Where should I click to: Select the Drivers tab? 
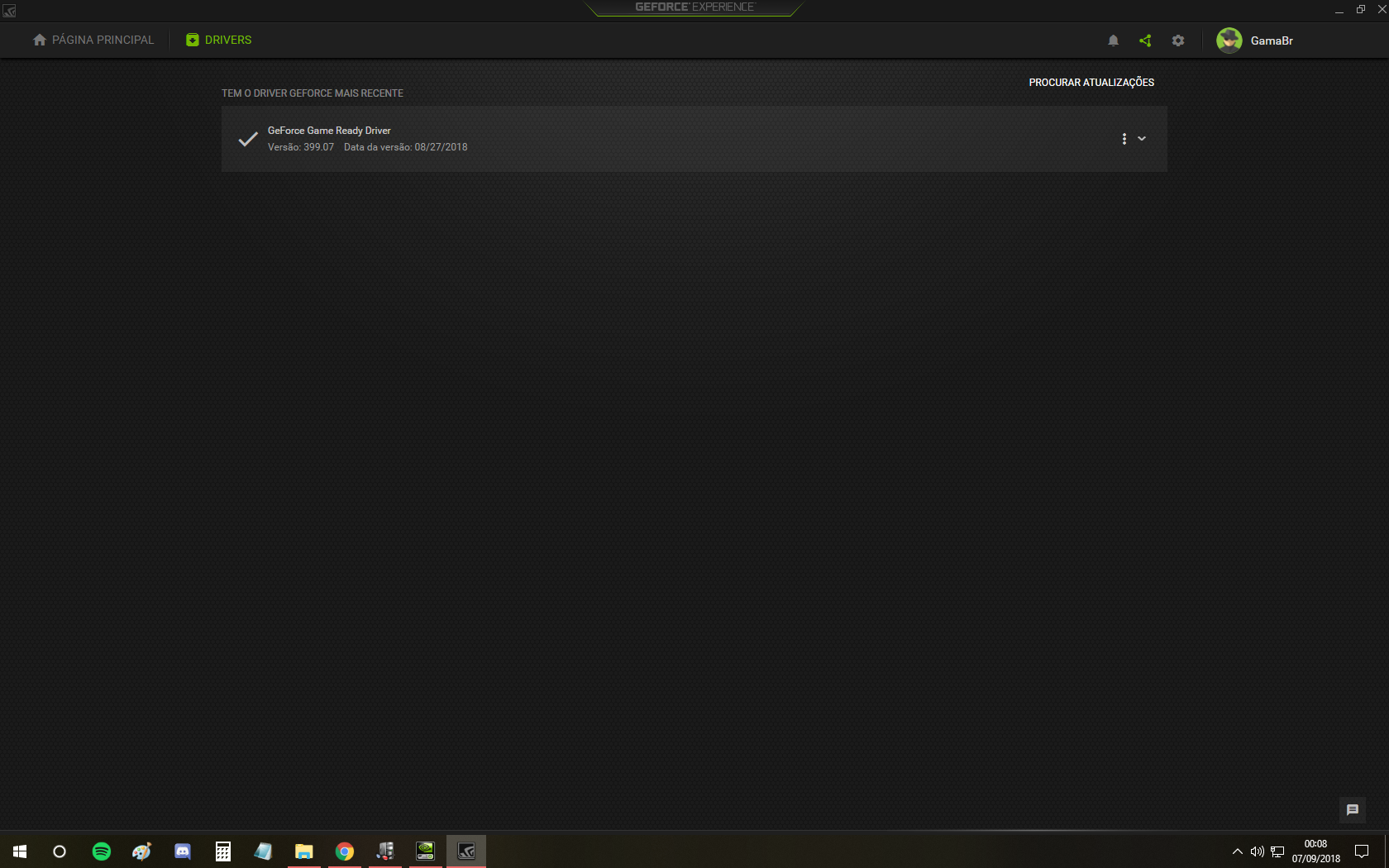(219, 40)
